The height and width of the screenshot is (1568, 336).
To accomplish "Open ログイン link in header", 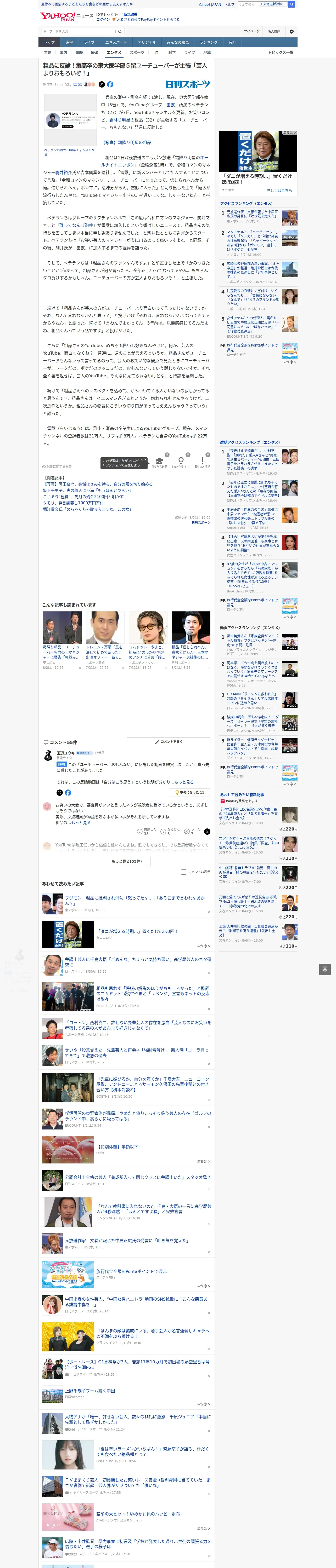I will [x=103, y=20].
